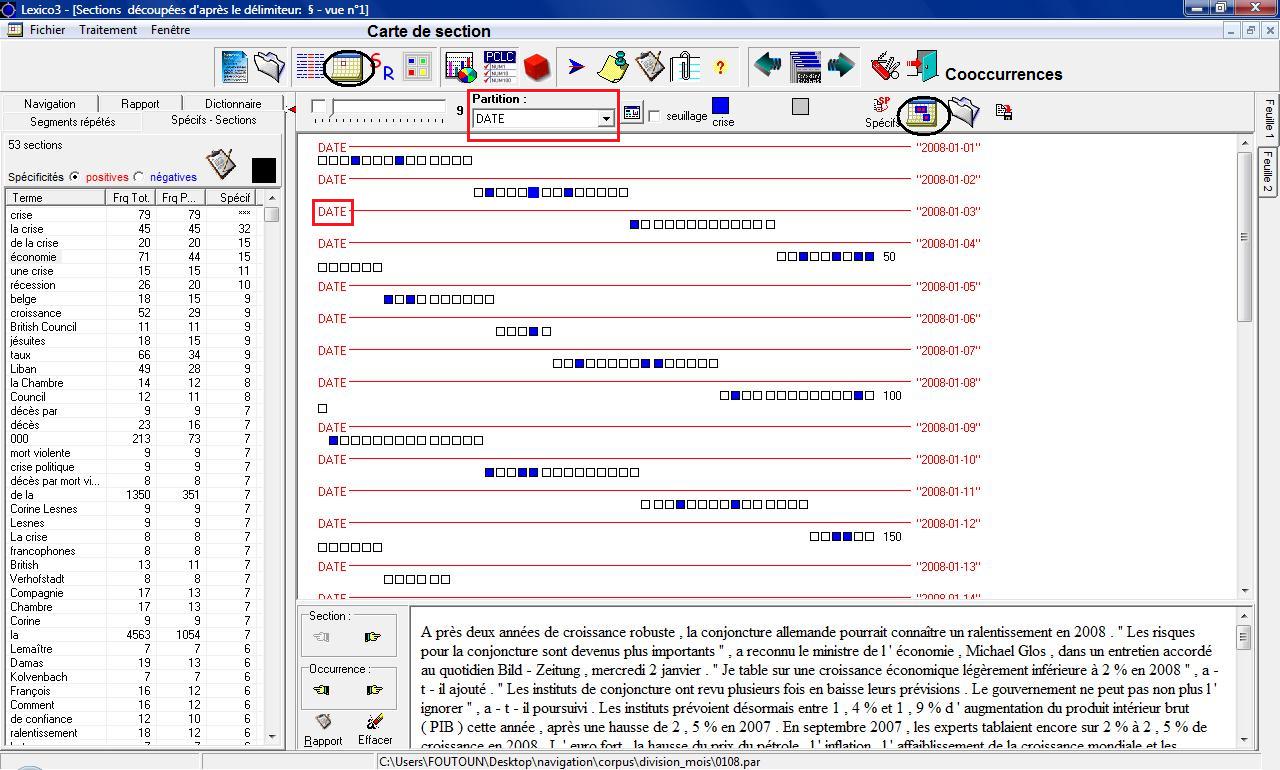Click the yellow pinned note icon

coord(612,67)
